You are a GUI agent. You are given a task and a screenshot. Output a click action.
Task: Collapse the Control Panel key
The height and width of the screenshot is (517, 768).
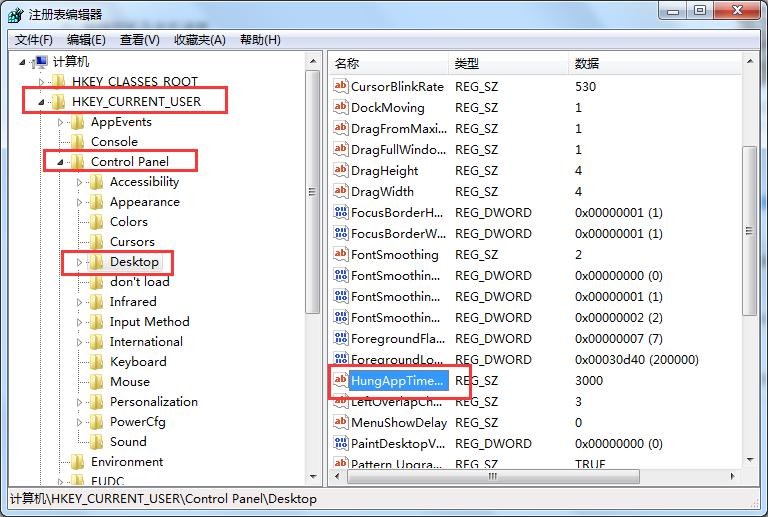(60, 162)
